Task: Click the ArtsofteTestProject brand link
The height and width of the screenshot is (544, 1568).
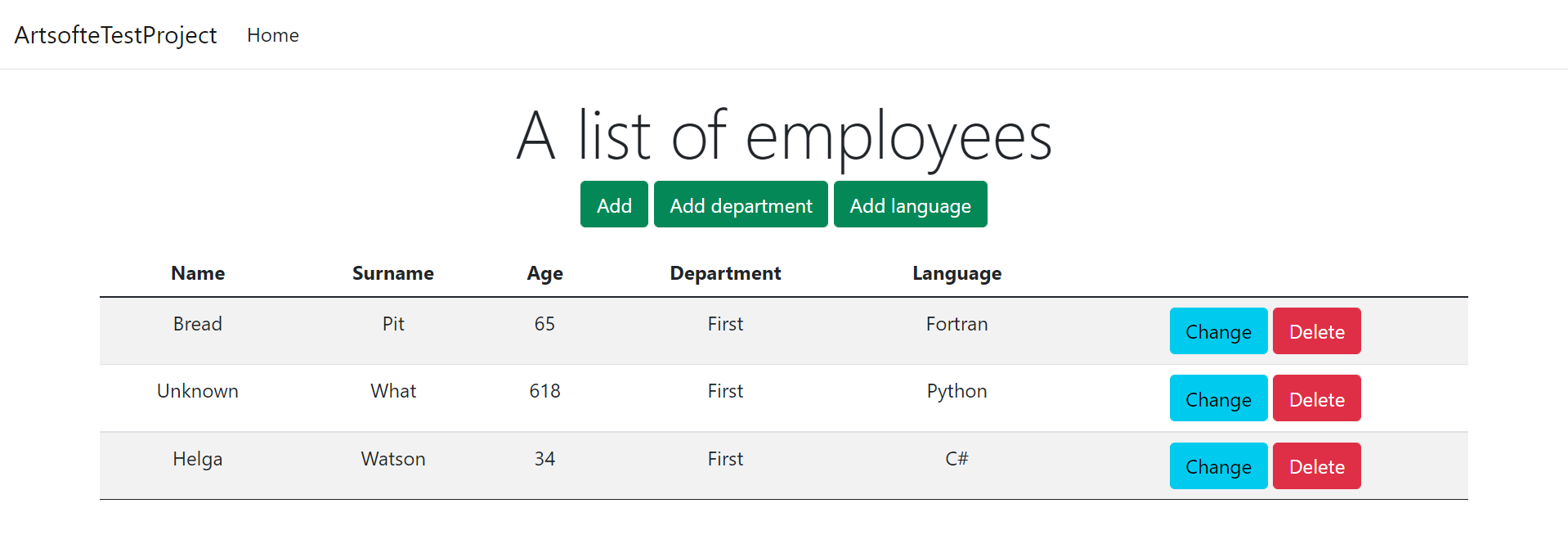Action: pos(115,35)
